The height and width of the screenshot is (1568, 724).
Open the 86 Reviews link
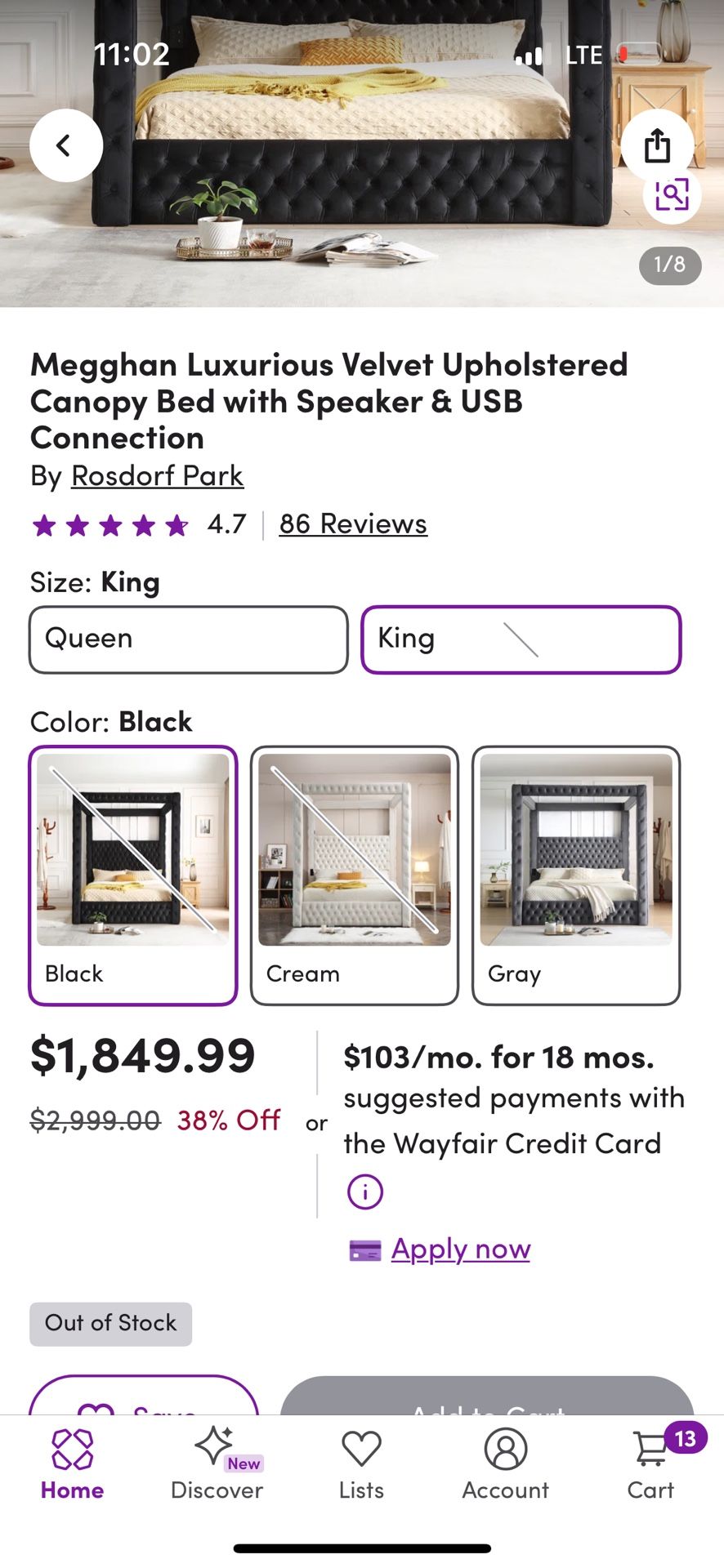point(353,523)
